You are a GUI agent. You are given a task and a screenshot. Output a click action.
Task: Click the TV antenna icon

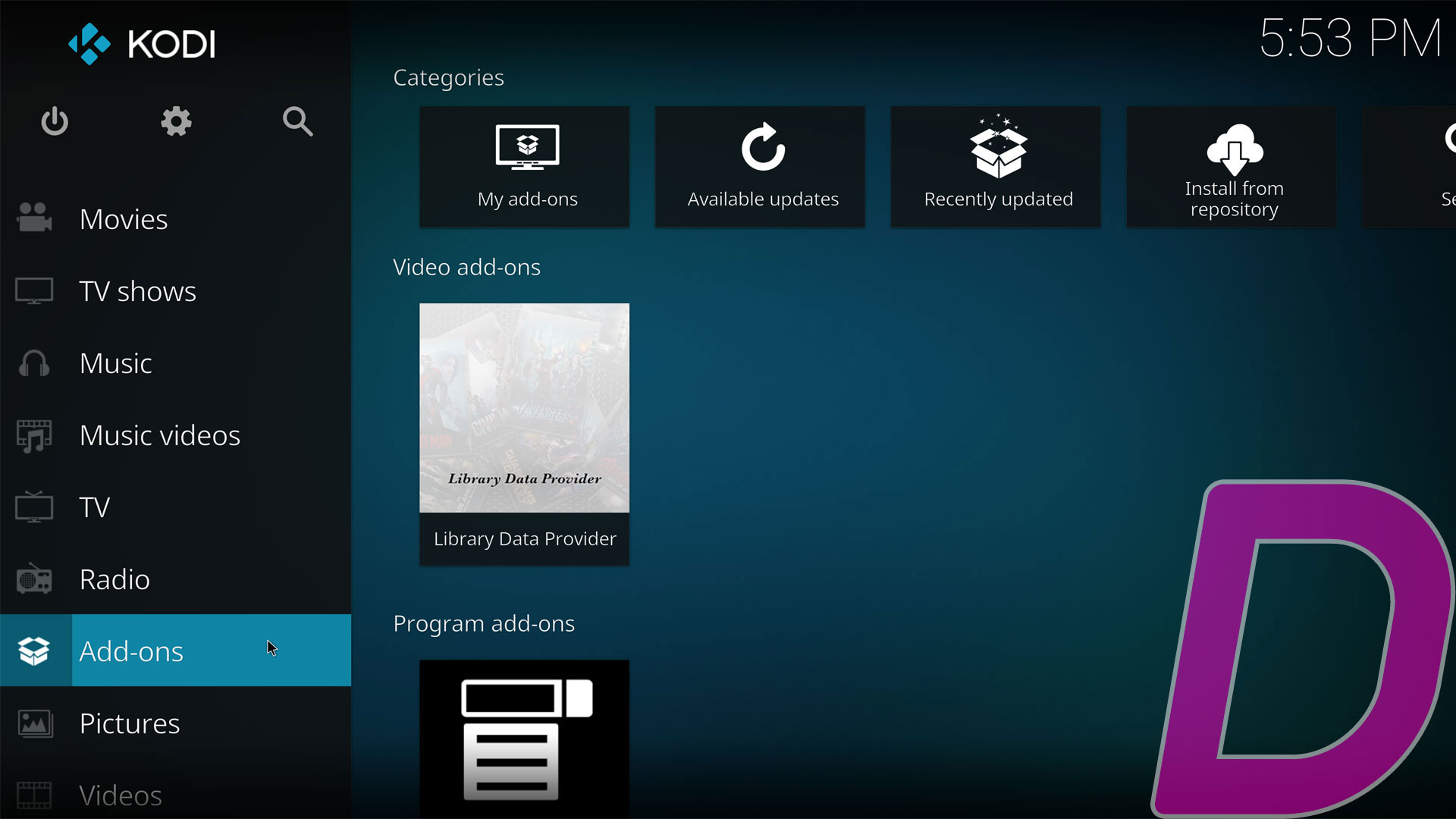(x=34, y=507)
